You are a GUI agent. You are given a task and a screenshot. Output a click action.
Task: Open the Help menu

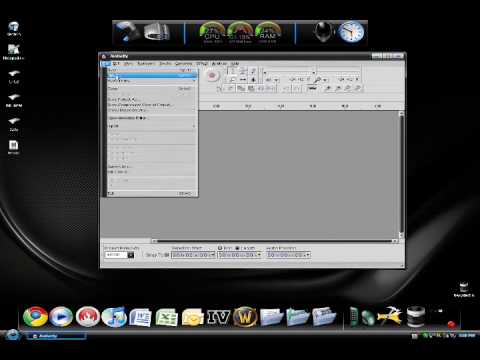[x=235, y=63]
